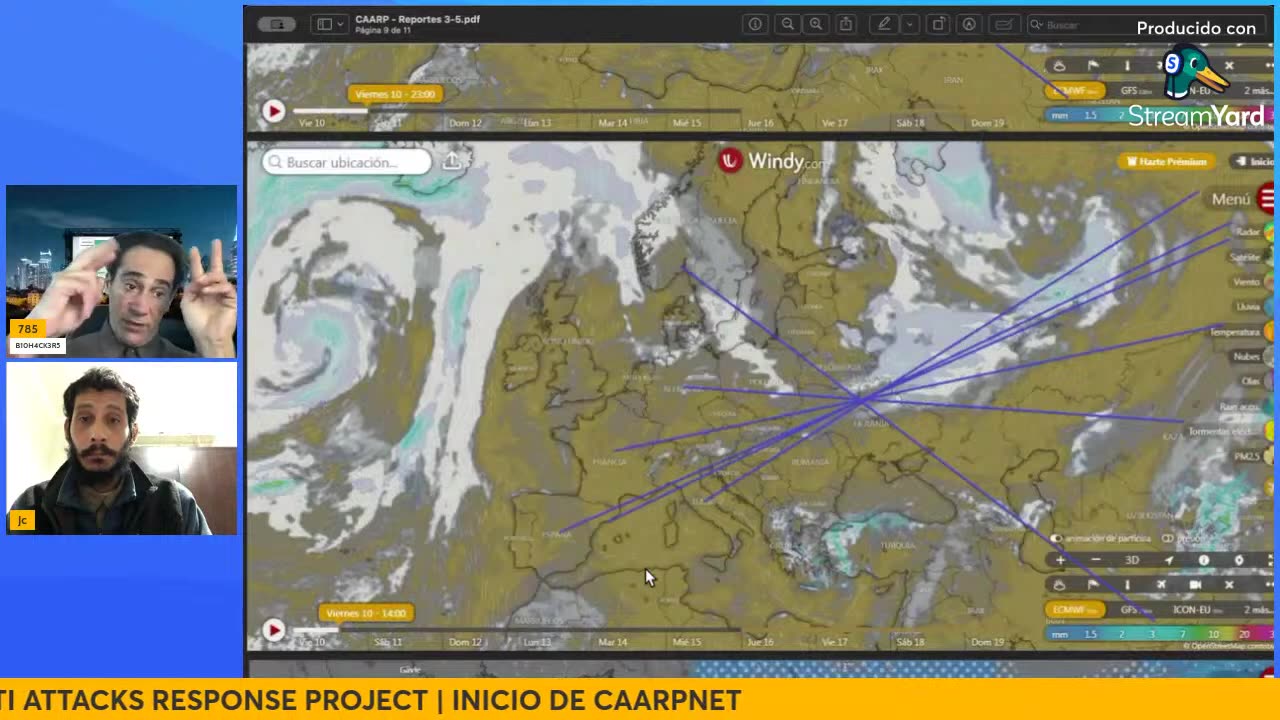Click the map pin location icon
The image size is (1280, 720).
click(x=1239, y=560)
